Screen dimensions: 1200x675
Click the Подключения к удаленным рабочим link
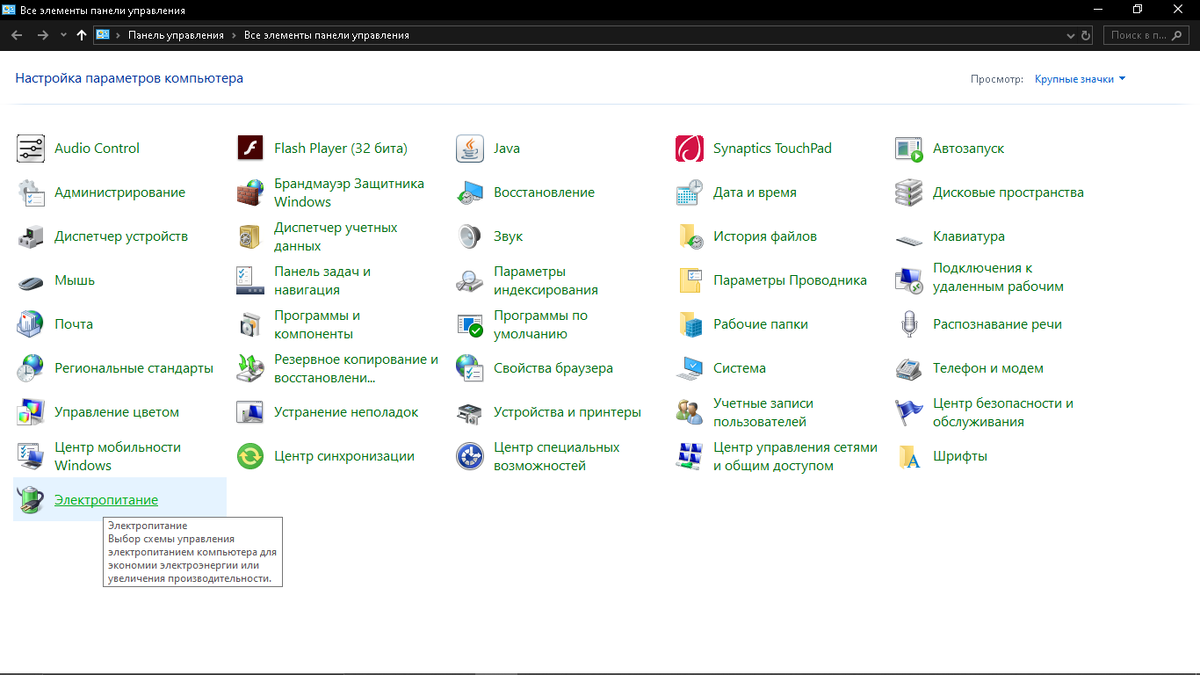(x=998, y=277)
